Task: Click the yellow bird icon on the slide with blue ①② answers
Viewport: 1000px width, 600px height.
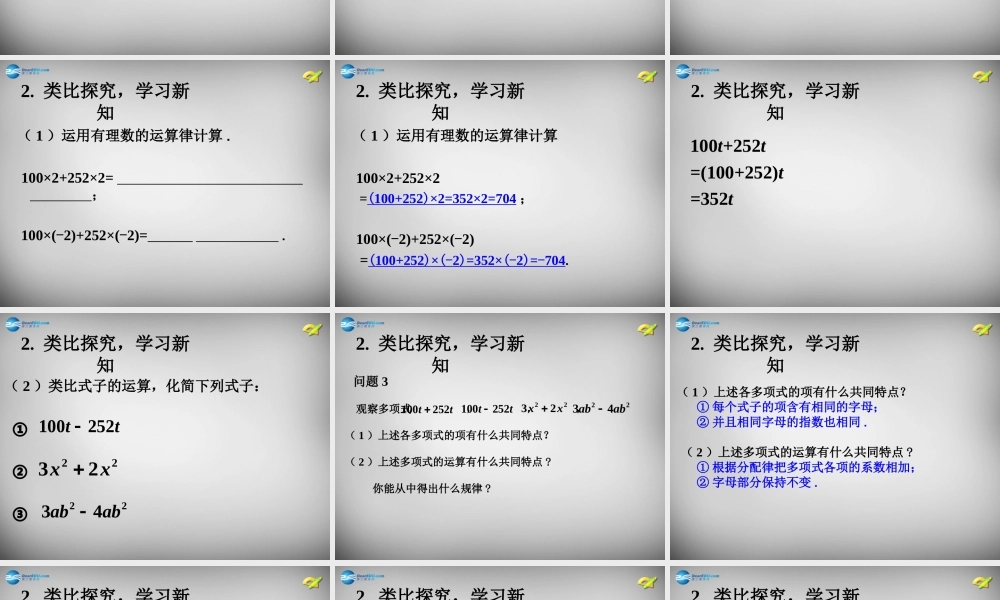Action: (x=982, y=329)
